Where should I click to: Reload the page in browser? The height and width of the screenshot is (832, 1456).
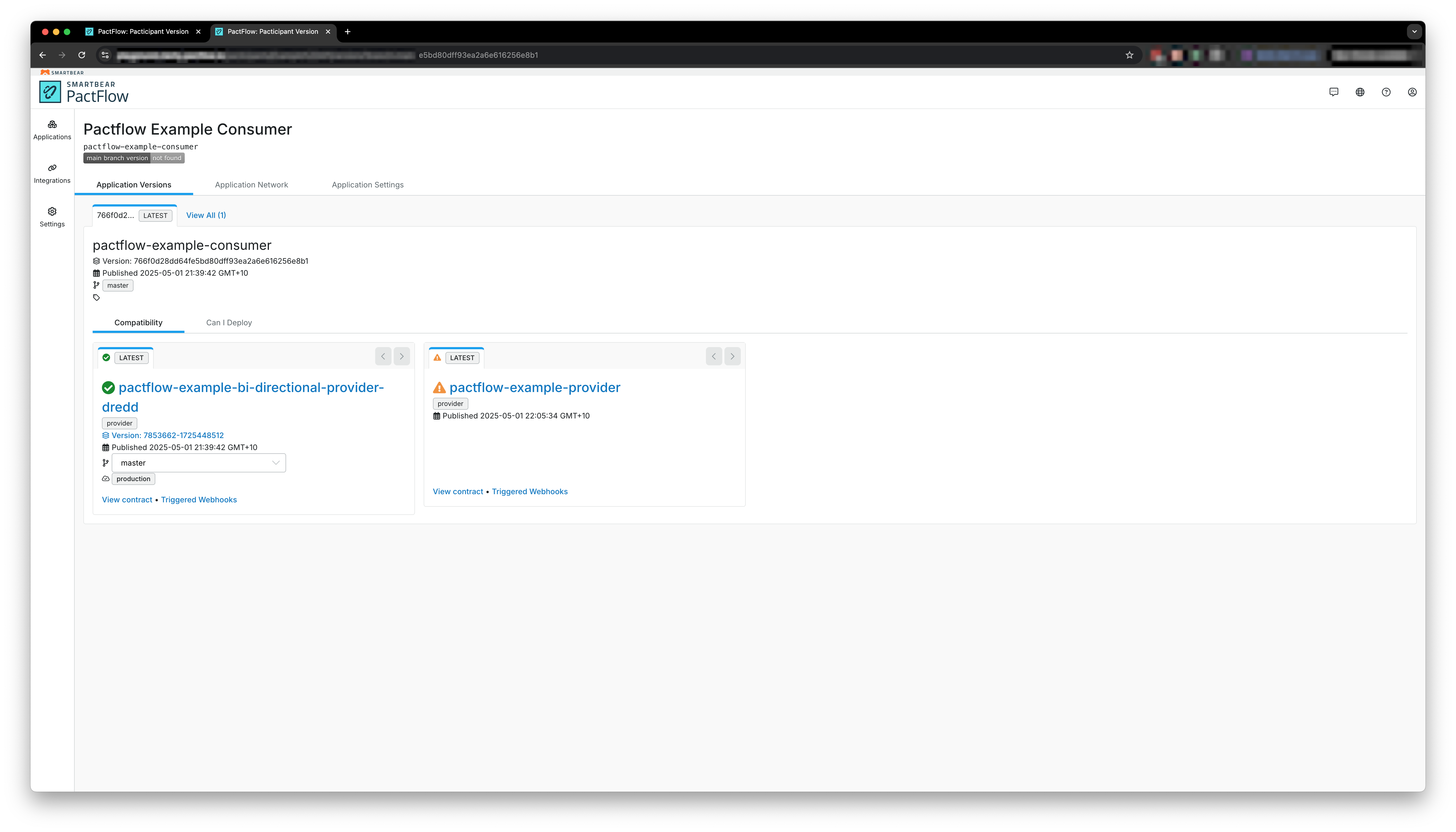(82, 55)
